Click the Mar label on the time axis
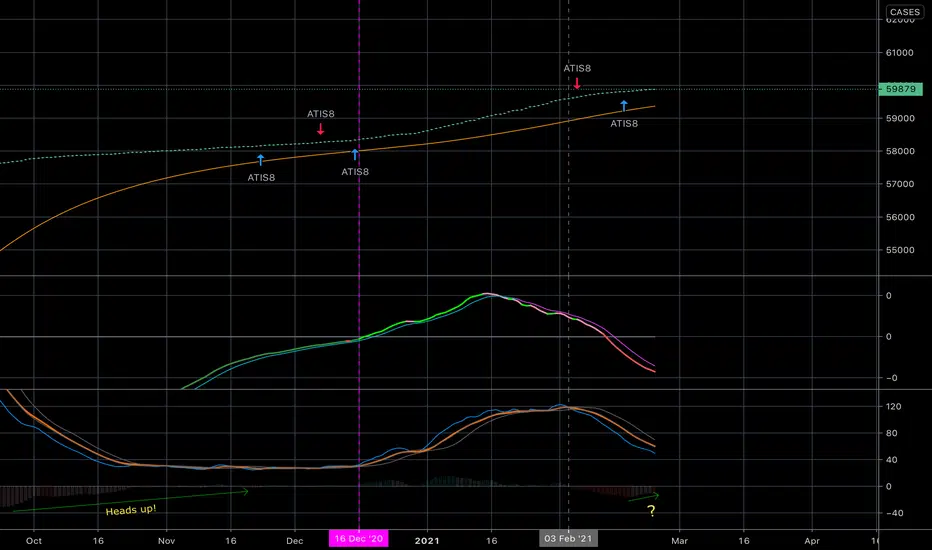Screen dimensions: 932x550 click(679, 540)
